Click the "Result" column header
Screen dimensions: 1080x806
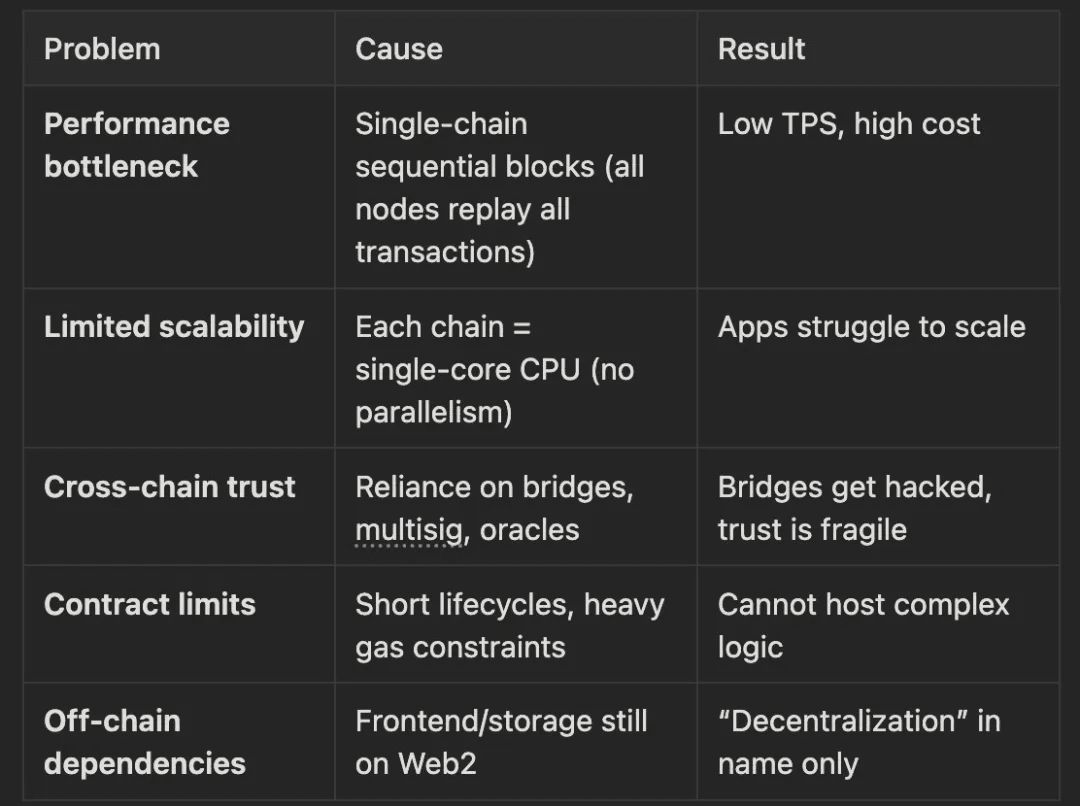(x=761, y=49)
